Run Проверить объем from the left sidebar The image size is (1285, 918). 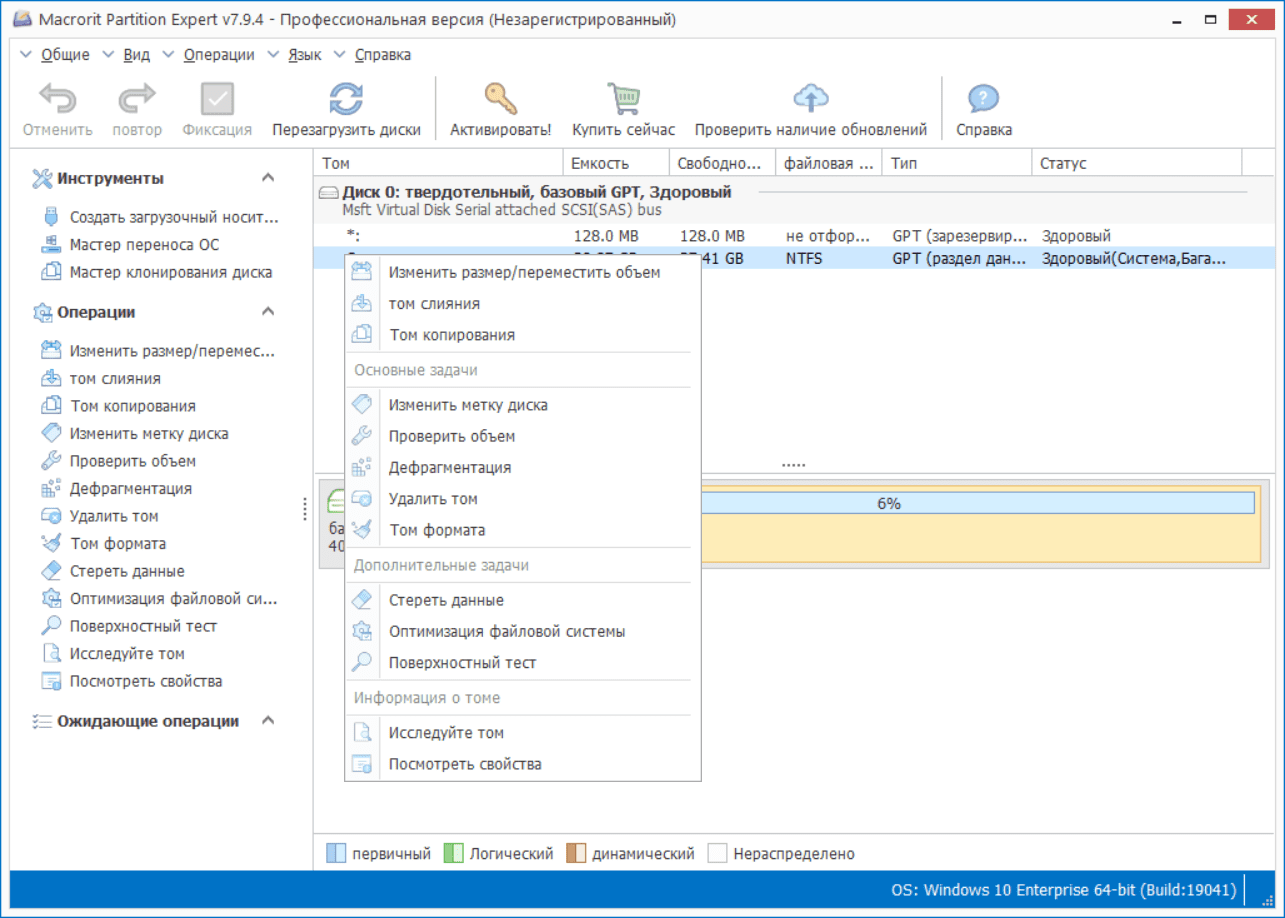pos(119,461)
